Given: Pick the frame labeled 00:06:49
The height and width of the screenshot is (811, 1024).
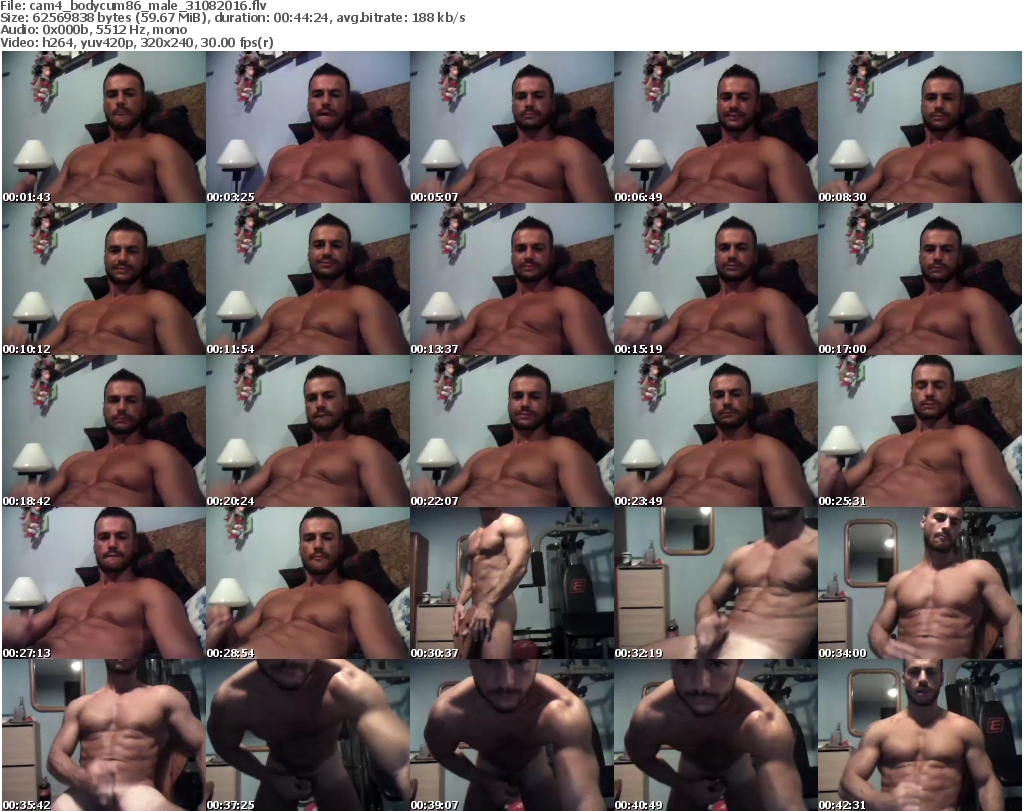Looking at the screenshot, I should [x=715, y=127].
